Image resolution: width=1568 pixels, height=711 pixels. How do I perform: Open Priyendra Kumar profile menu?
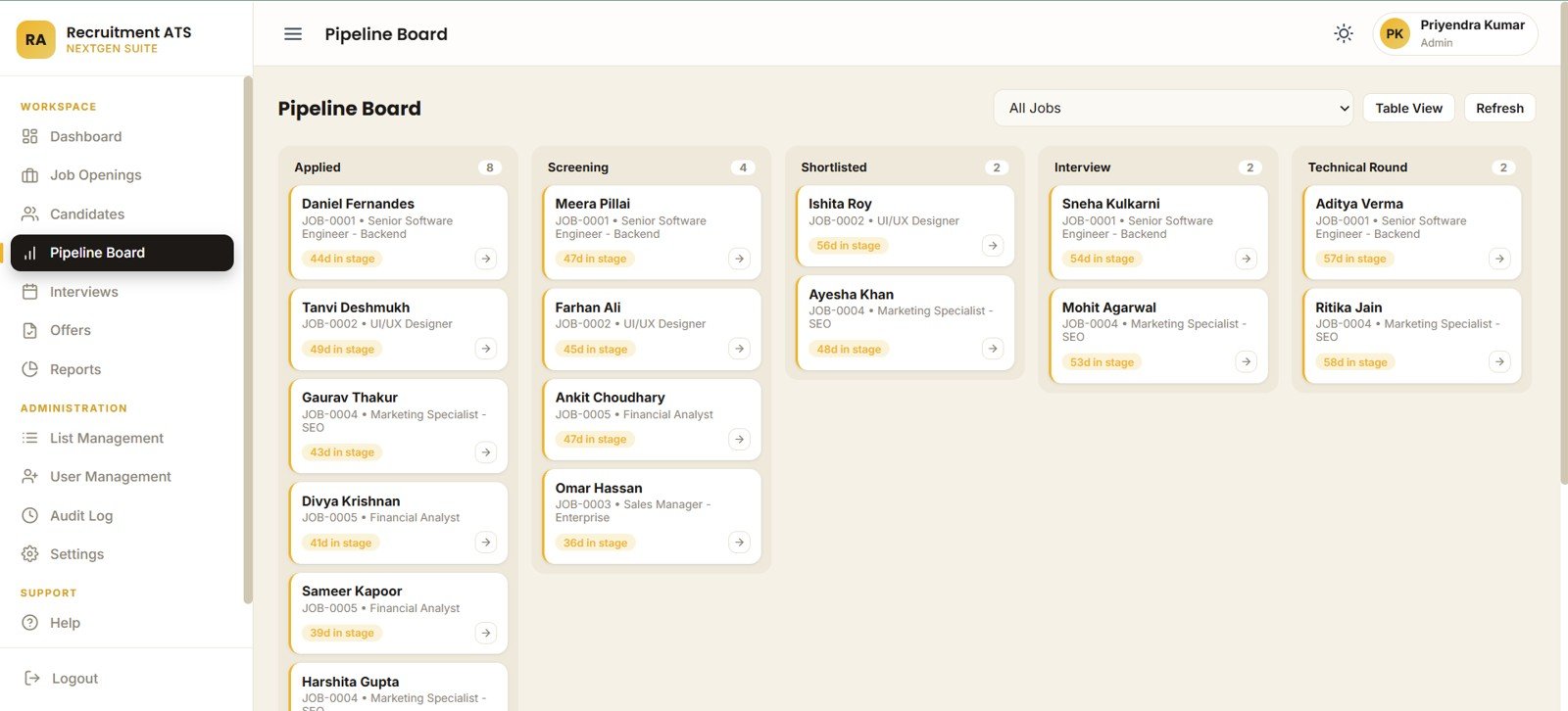click(x=1455, y=34)
